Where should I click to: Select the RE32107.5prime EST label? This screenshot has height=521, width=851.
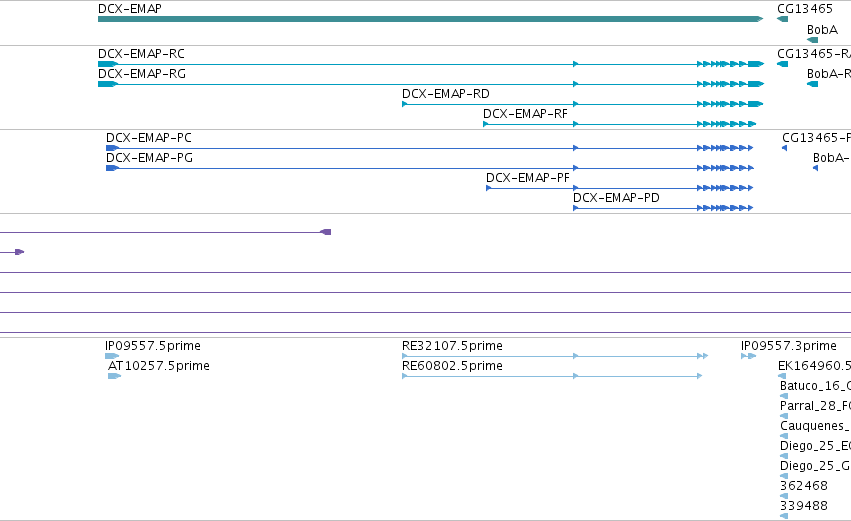click(x=452, y=346)
